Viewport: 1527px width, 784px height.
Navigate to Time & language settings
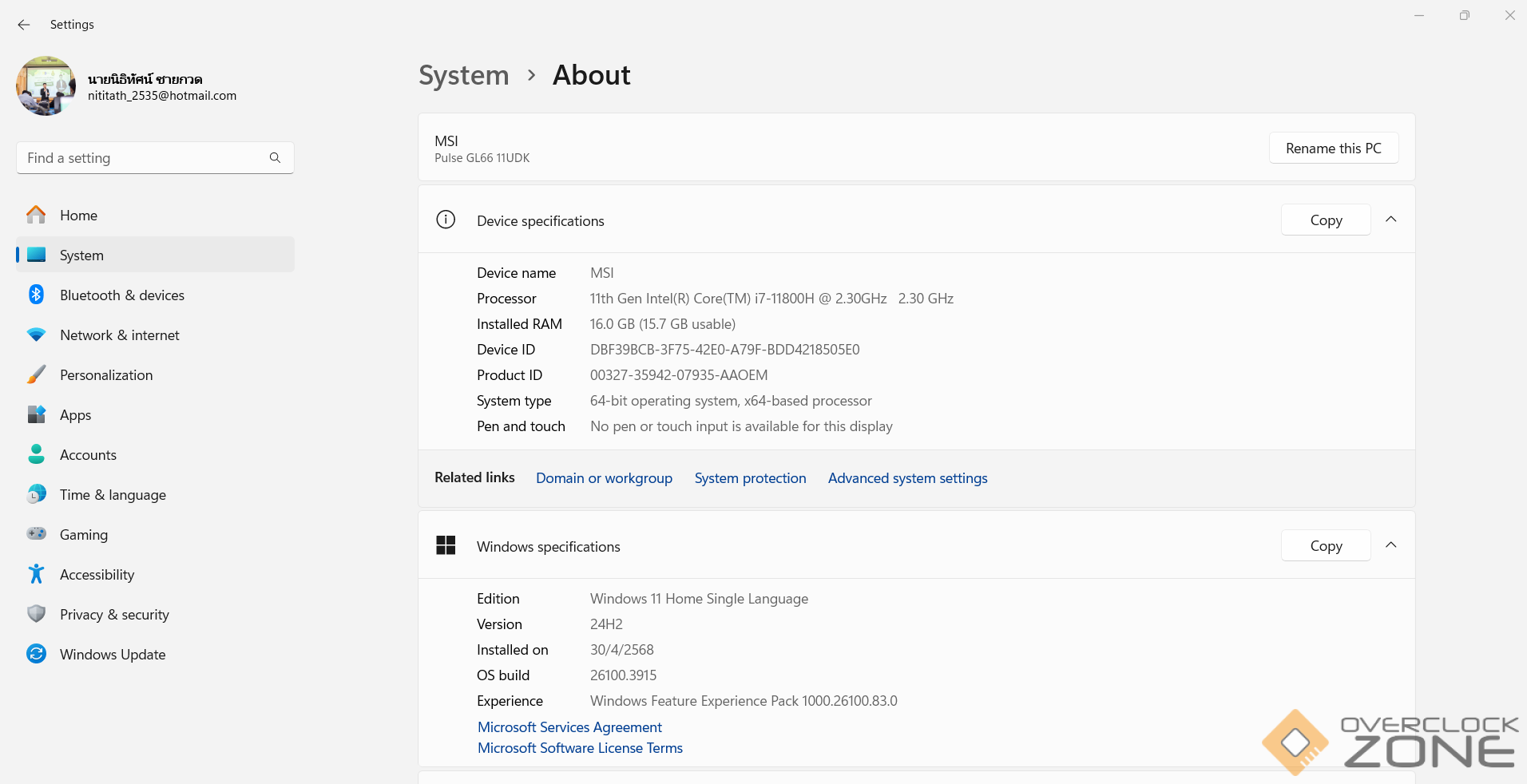pyautogui.click(x=113, y=495)
